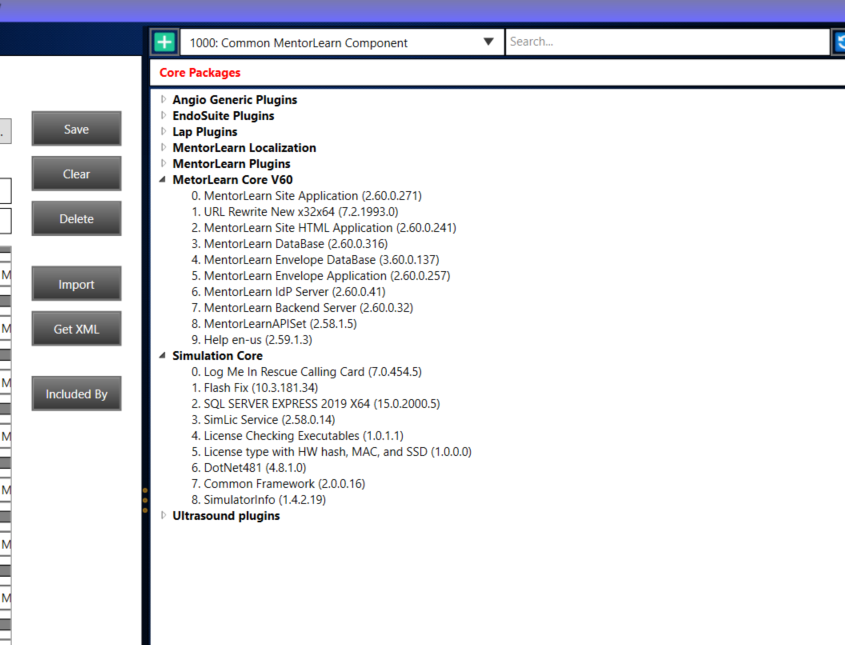845x645 pixels.
Task: Select MentorLearn Envelope DataBase (3.60.0.137)
Action: 315,260
